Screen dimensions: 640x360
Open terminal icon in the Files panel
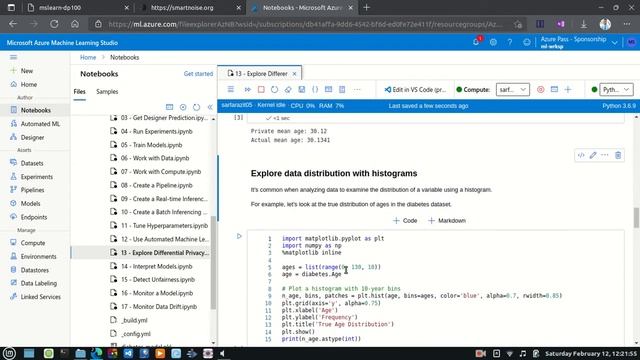pos(169,107)
